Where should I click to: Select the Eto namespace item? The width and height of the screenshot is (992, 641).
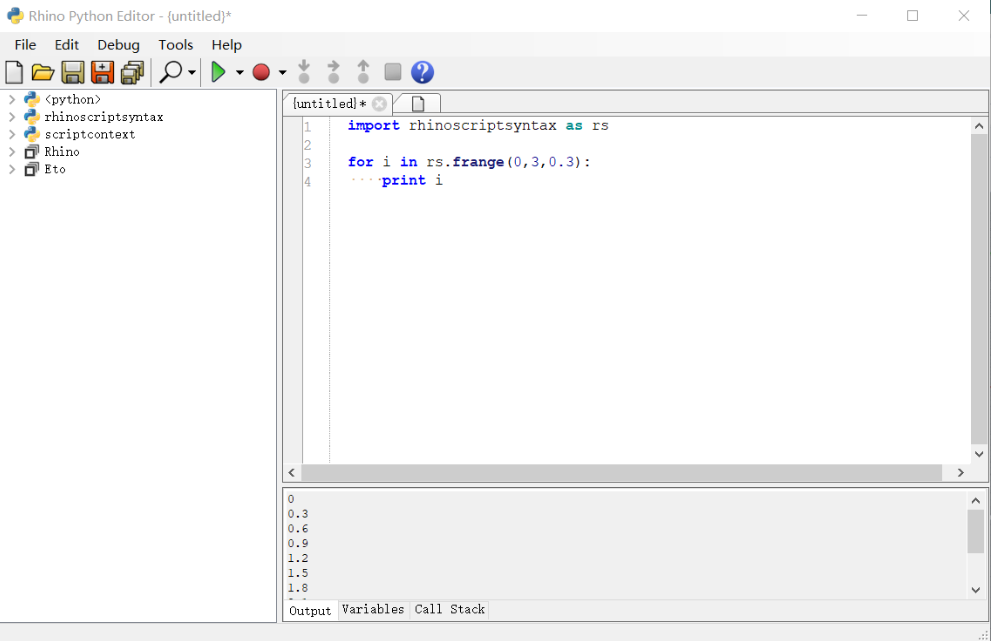(x=55, y=169)
